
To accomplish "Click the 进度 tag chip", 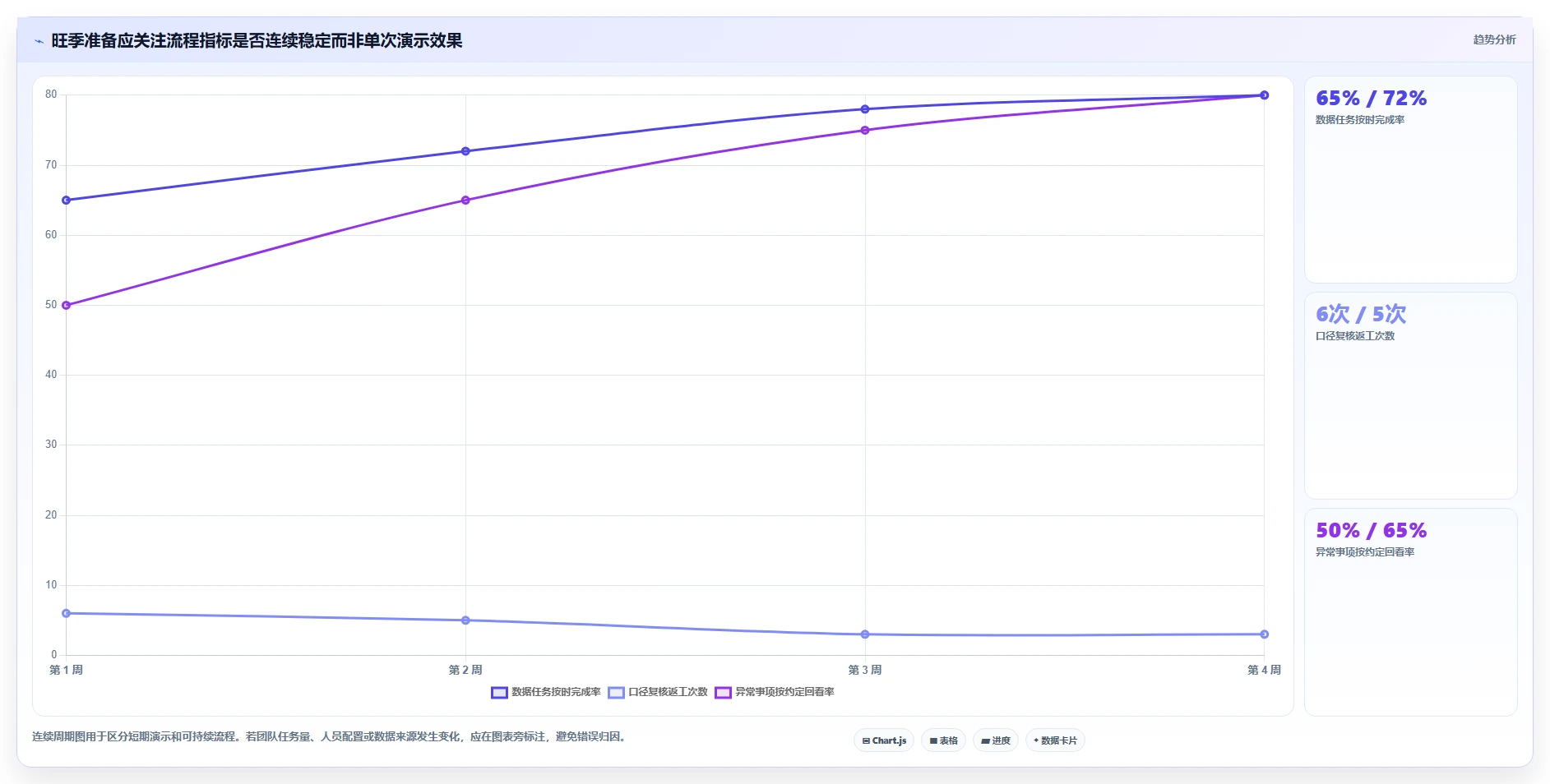I will [996, 740].
